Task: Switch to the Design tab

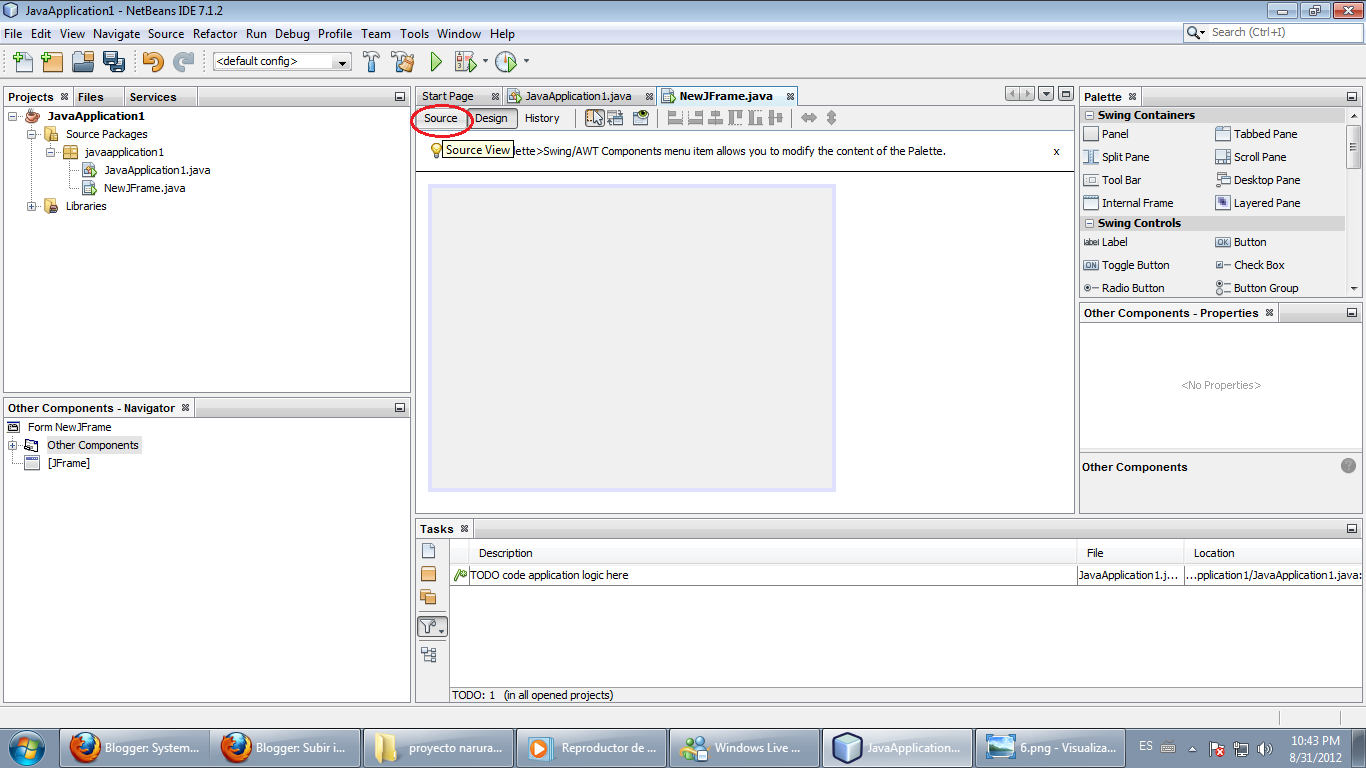Action: click(491, 118)
